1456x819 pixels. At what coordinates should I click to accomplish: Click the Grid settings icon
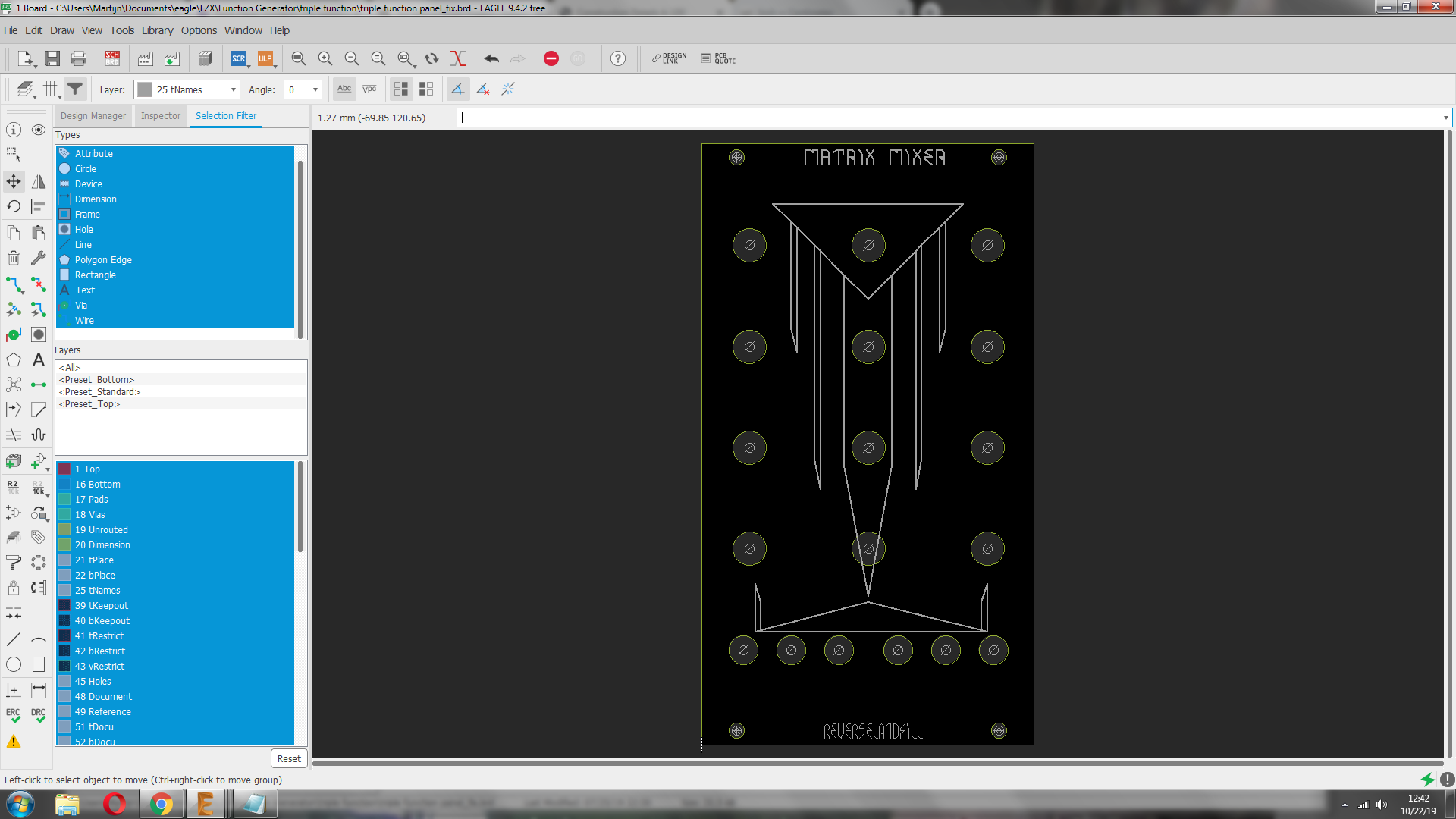click(x=50, y=89)
